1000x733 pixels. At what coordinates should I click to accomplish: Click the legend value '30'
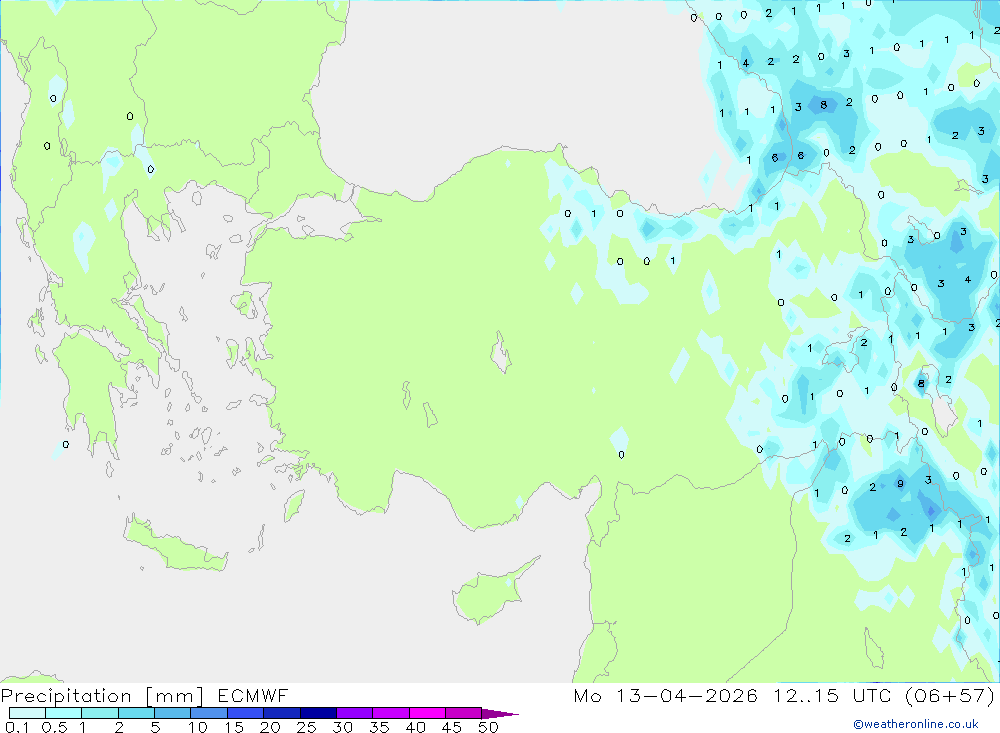[x=343, y=727]
